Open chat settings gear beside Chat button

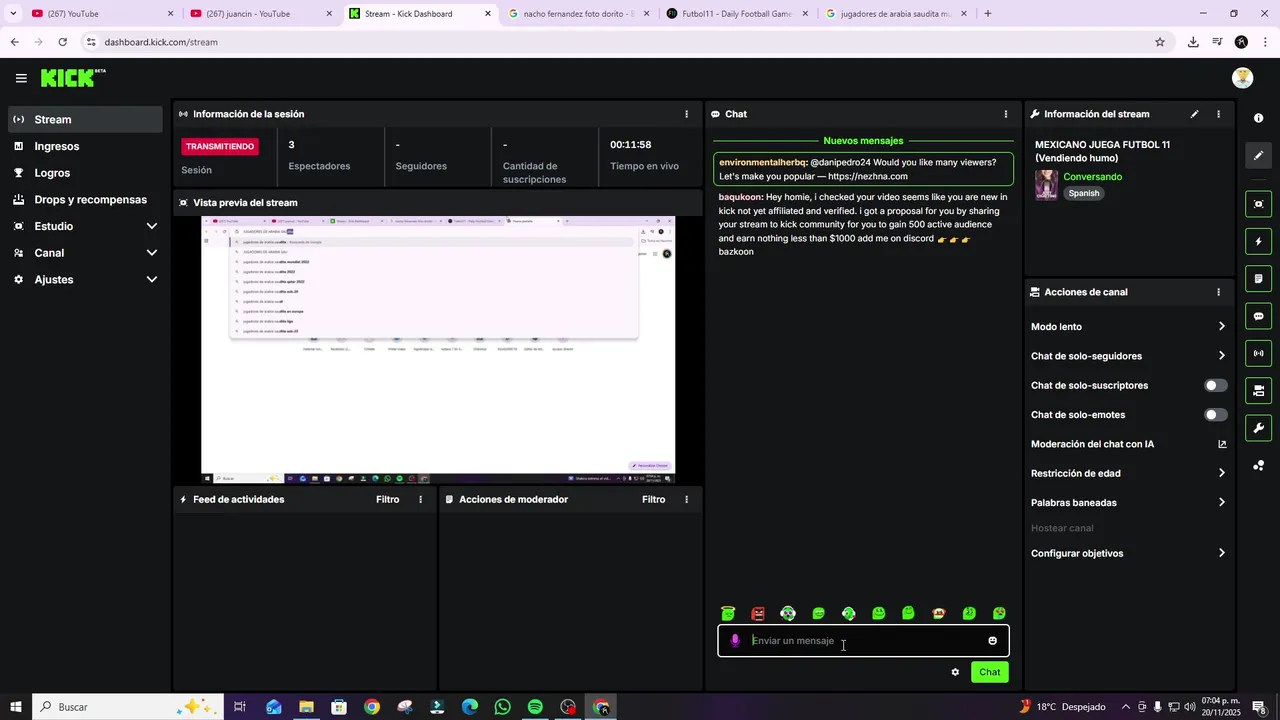click(x=955, y=672)
